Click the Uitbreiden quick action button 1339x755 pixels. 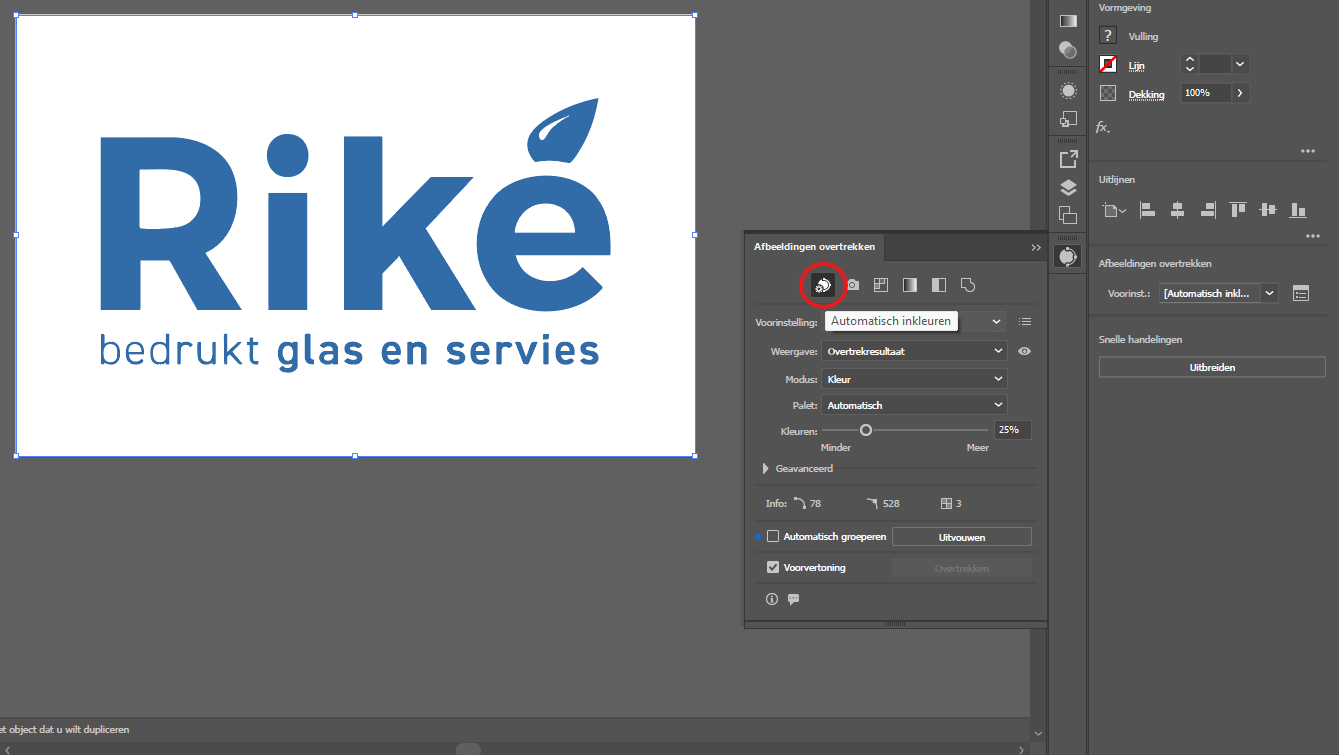(x=1211, y=367)
